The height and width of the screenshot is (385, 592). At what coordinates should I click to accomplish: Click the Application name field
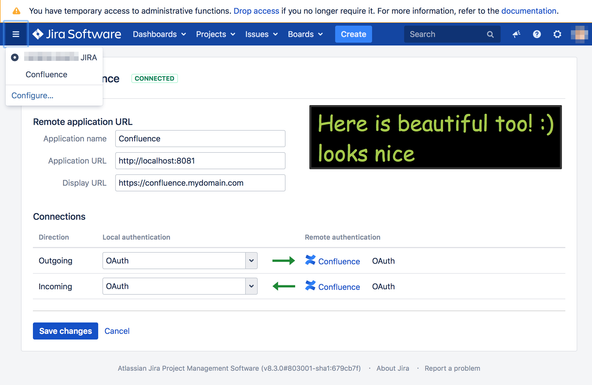[200, 139]
